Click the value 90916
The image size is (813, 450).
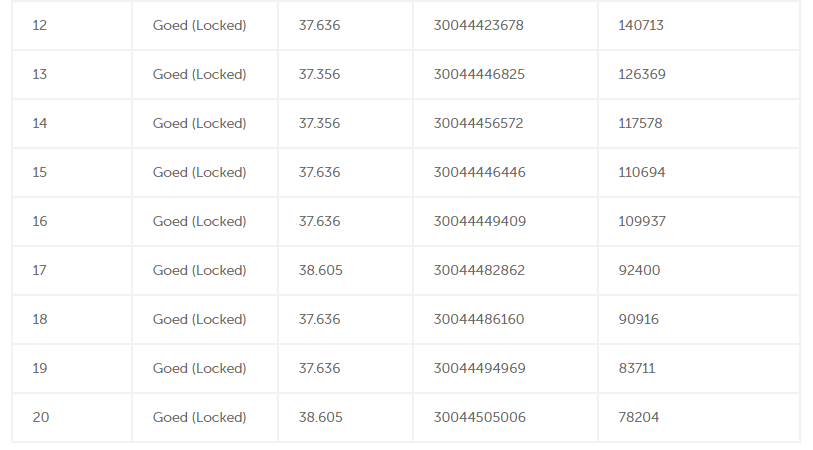[639, 319]
